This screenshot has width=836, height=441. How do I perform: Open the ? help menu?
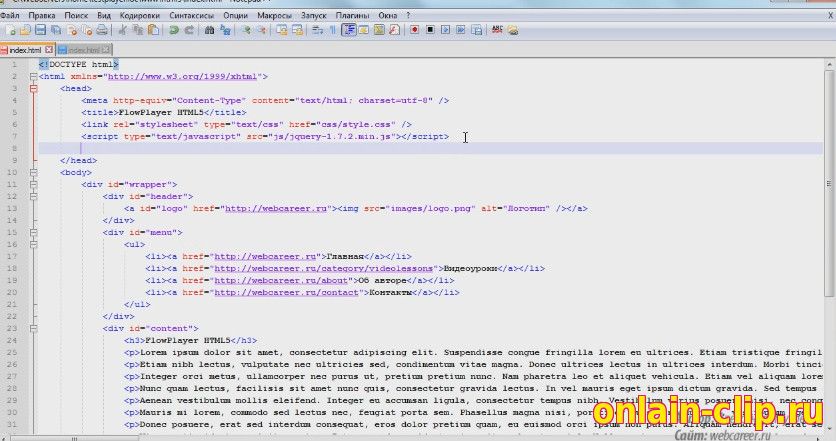[408, 15]
